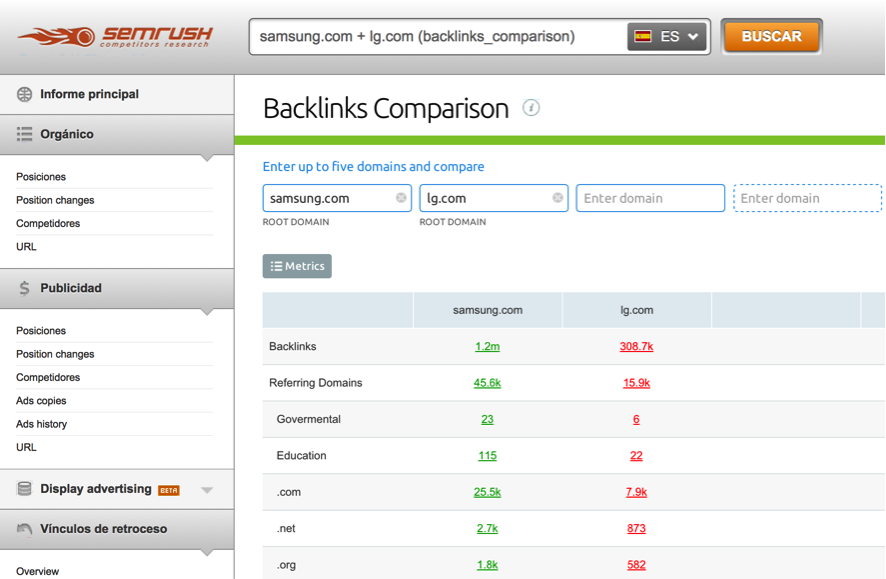View lg.com's 308.7k backlinks link
Image resolution: width=886 pixels, height=579 pixels.
[636, 346]
